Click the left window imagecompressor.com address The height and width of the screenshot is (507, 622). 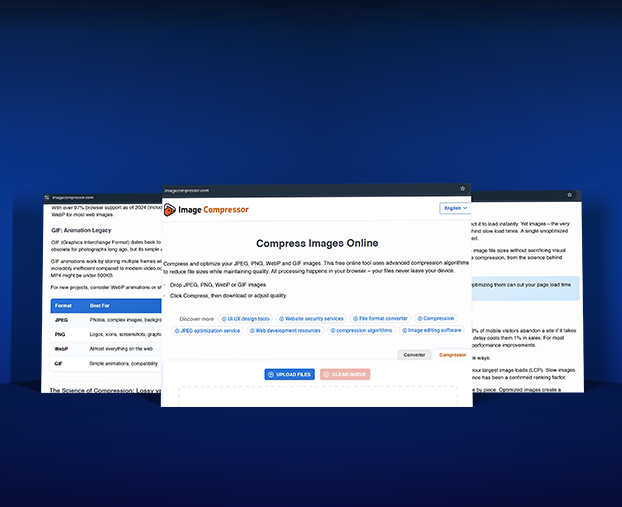[73, 198]
